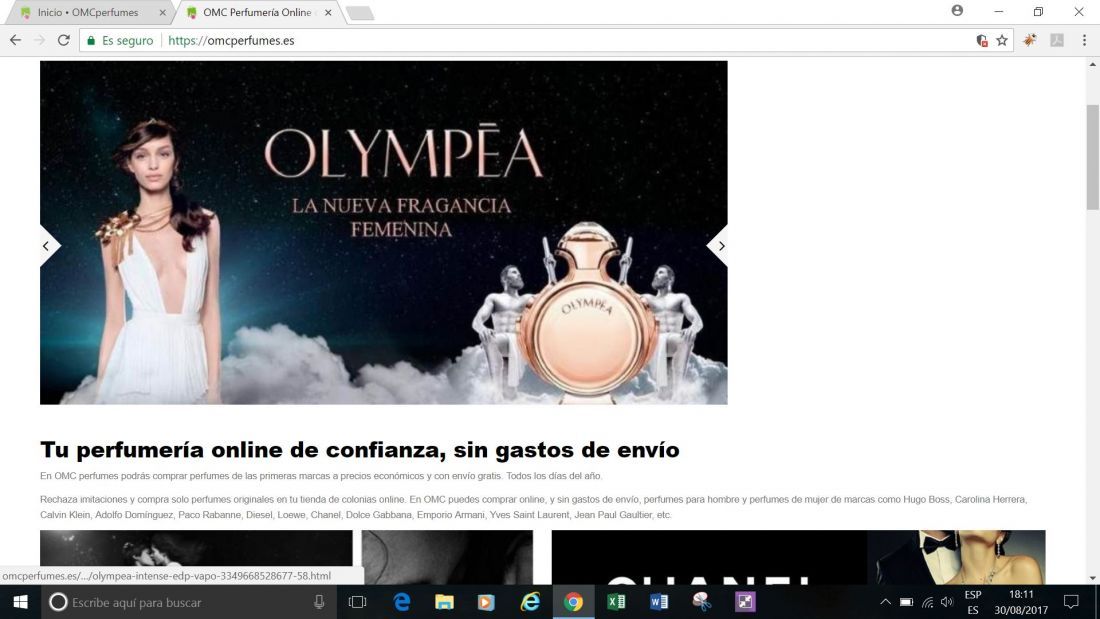Image resolution: width=1100 pixels, height=619 pixels.
Task: Launch Internet Explorer from the taskbar
Action: [530, 602]
